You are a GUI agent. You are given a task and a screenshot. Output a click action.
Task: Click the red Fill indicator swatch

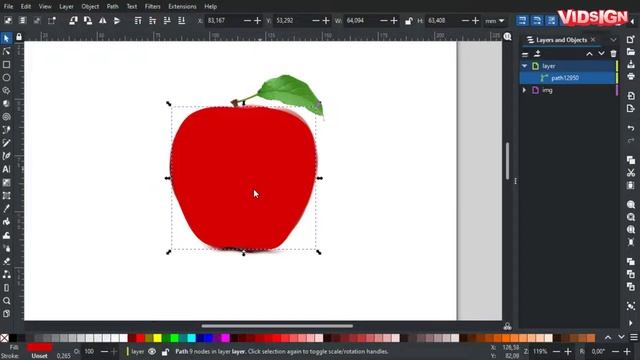(x=40, y=347)
